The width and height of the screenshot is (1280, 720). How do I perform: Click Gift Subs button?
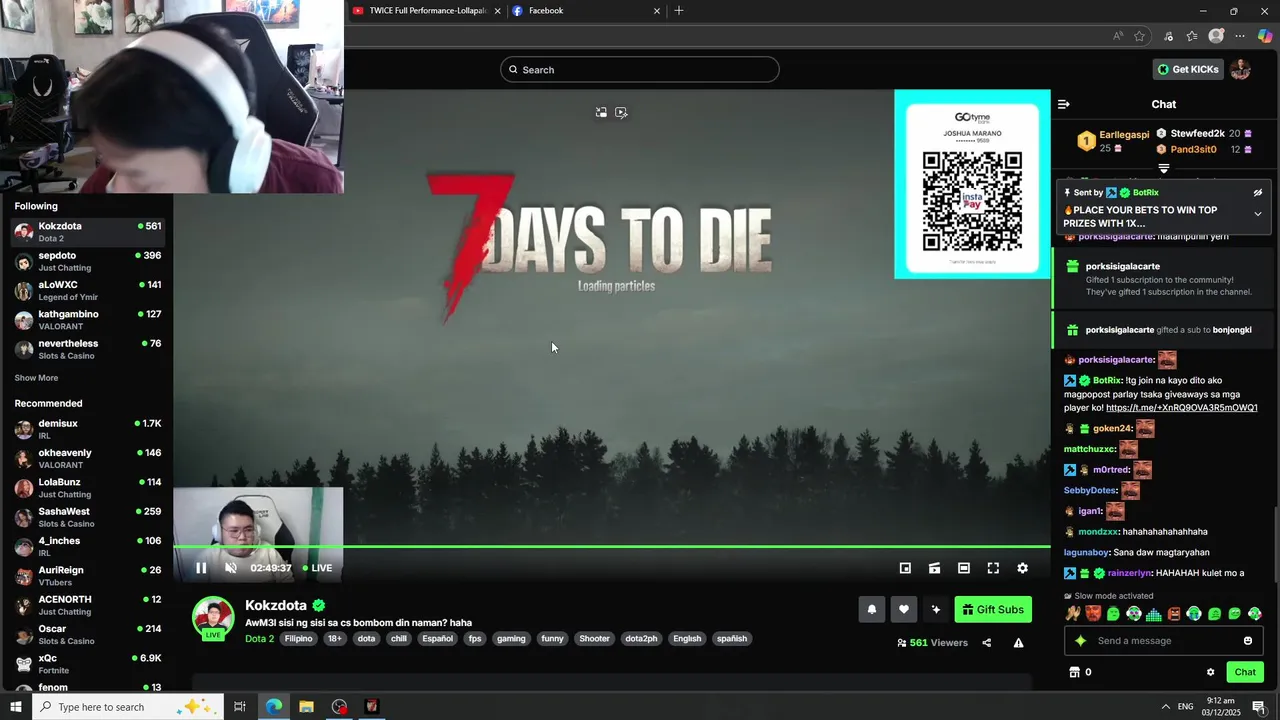click(993, 609)
